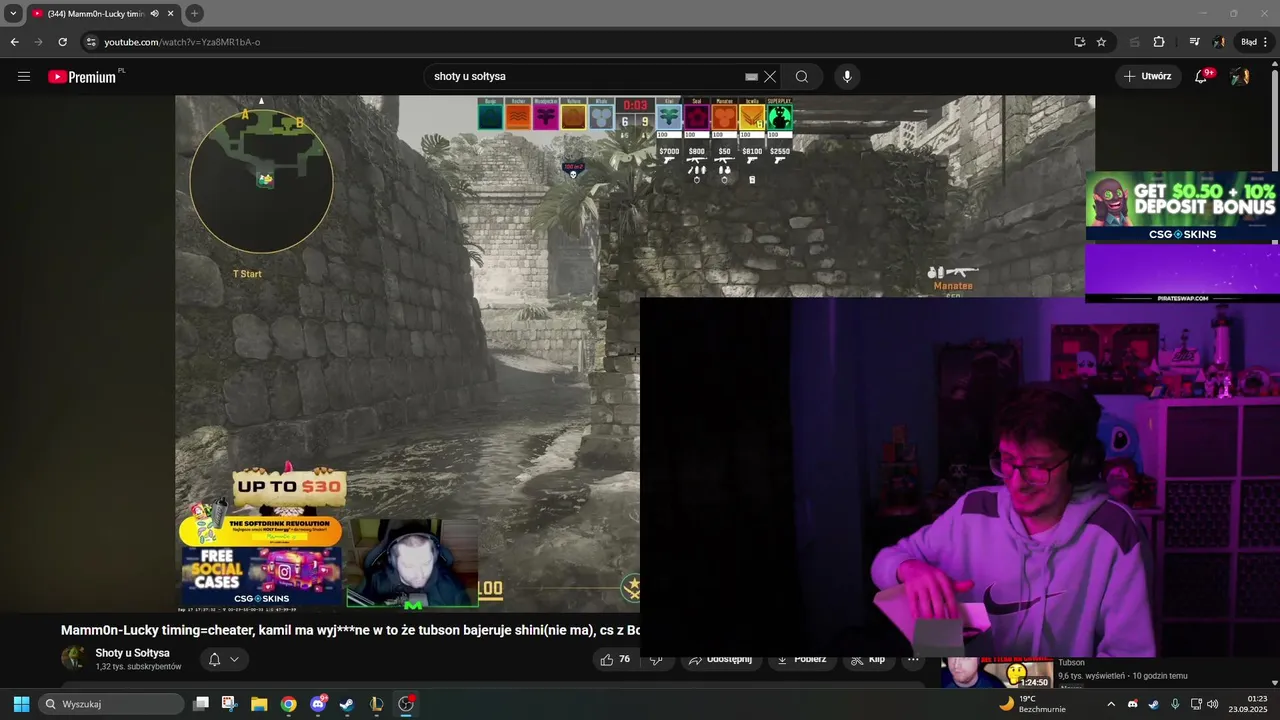Reload the page in Chrome
The height and width of the screenshot is (720, 1280).
[62, 42]
